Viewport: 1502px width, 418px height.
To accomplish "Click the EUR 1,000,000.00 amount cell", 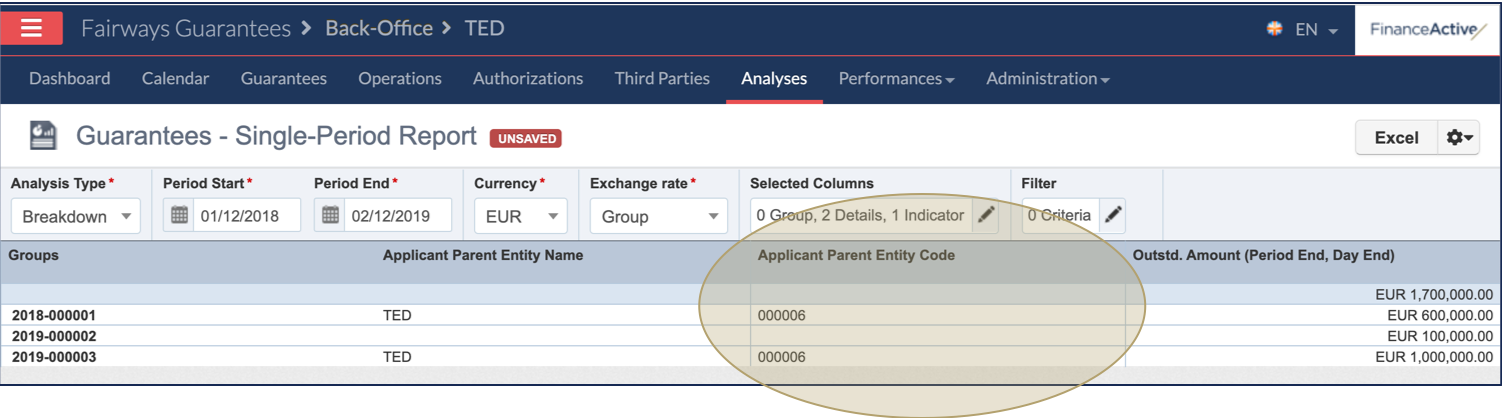I will [1435, 356].
